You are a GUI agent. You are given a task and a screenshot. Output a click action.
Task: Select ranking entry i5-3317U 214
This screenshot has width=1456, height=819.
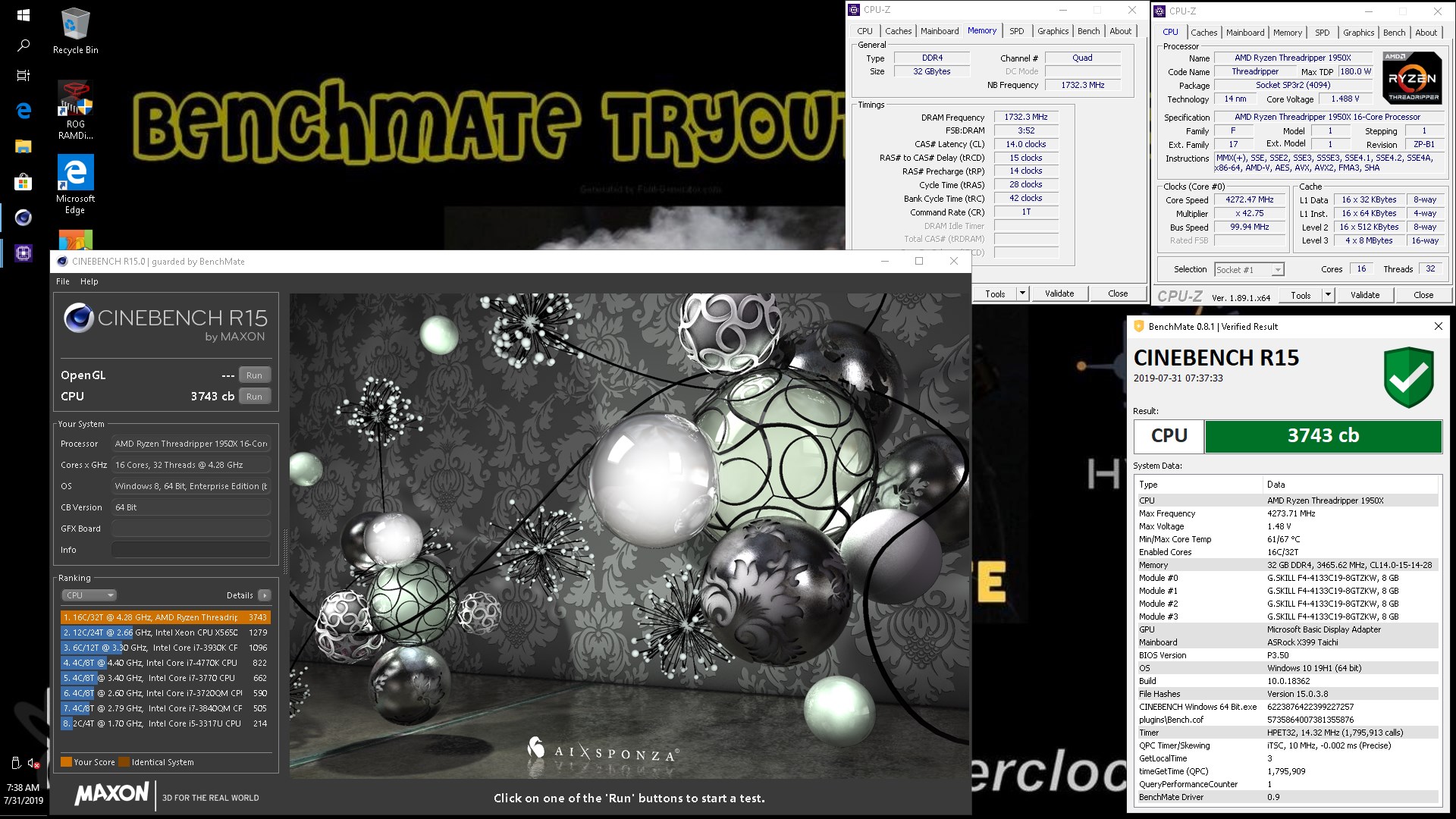[165, 723]
